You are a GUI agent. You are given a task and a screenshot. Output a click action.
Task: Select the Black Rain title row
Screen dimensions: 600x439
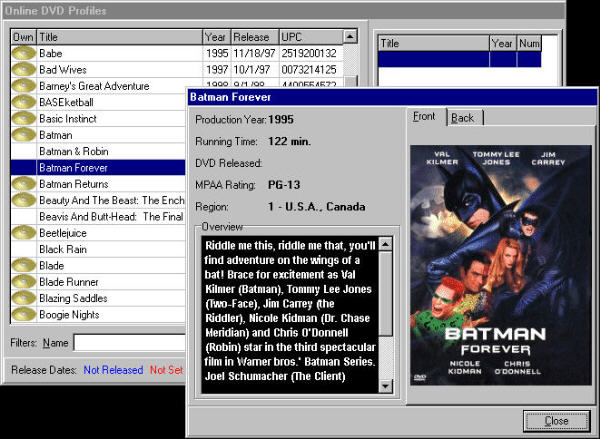(x=98, y=249)
